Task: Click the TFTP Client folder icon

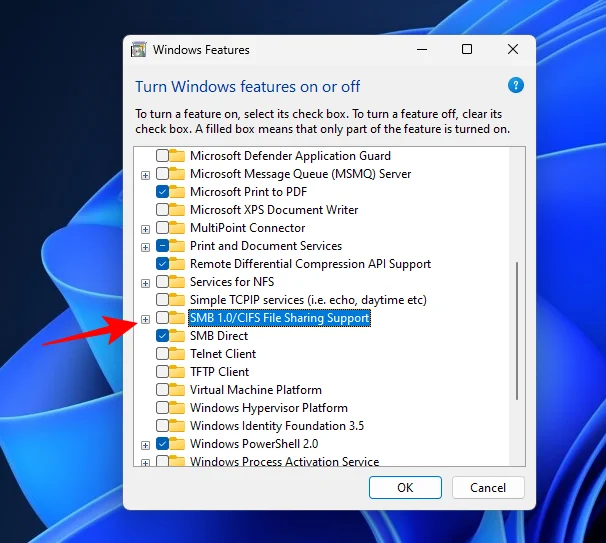Action: point(177,372)
